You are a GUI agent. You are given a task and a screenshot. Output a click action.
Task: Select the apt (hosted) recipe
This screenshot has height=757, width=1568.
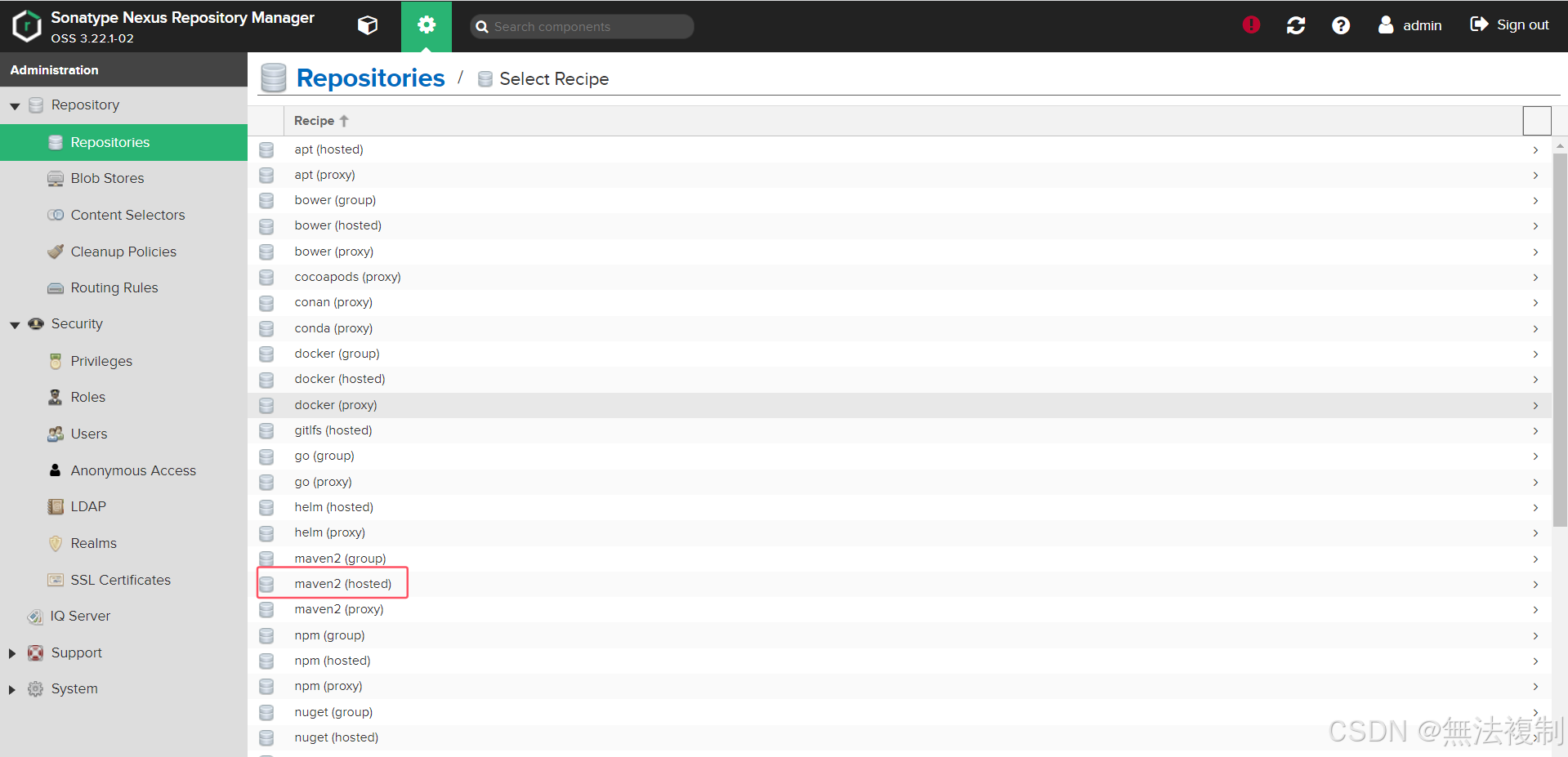(900, 149)
